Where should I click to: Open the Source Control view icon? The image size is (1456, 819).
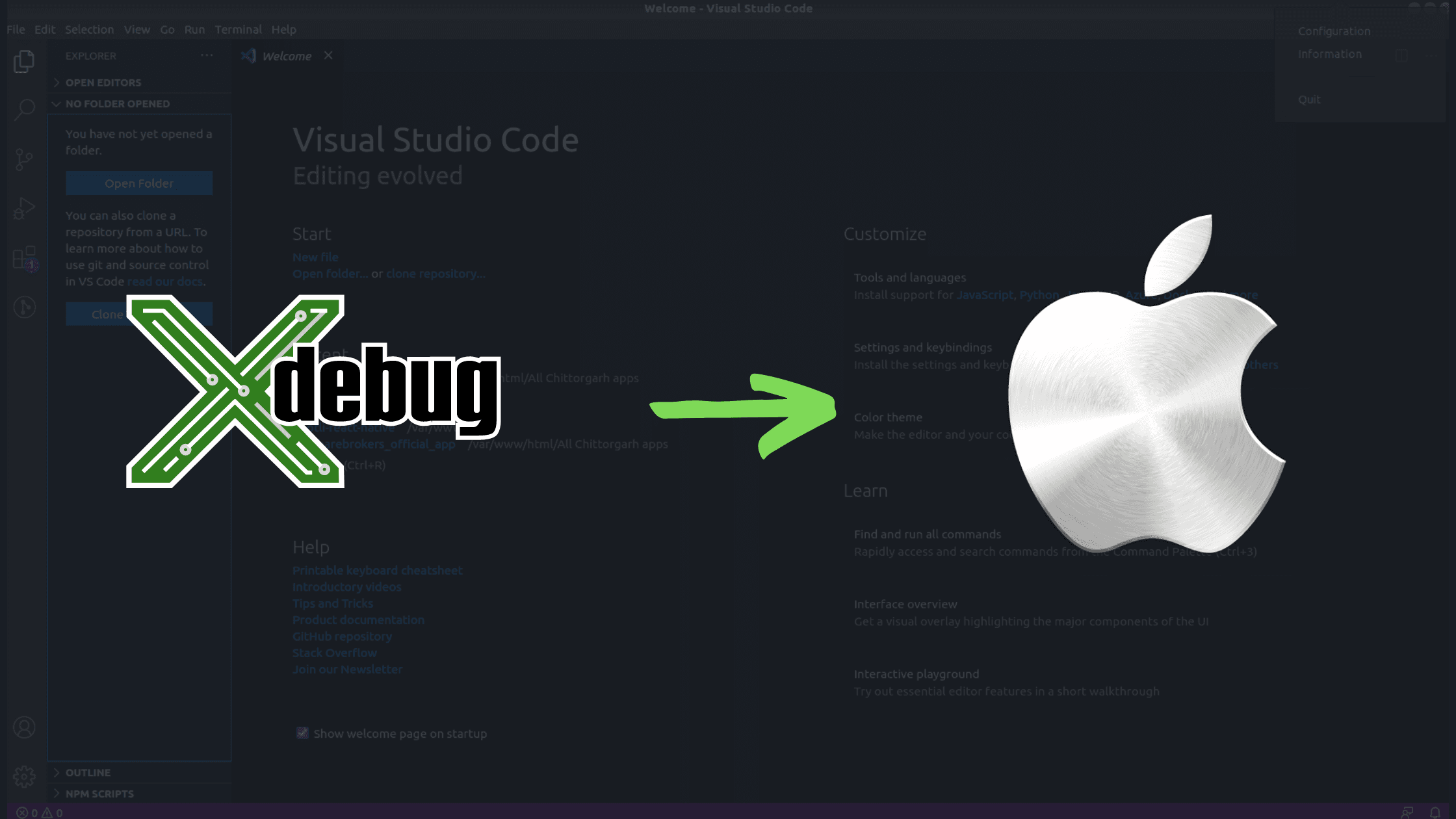click(24, 159)
